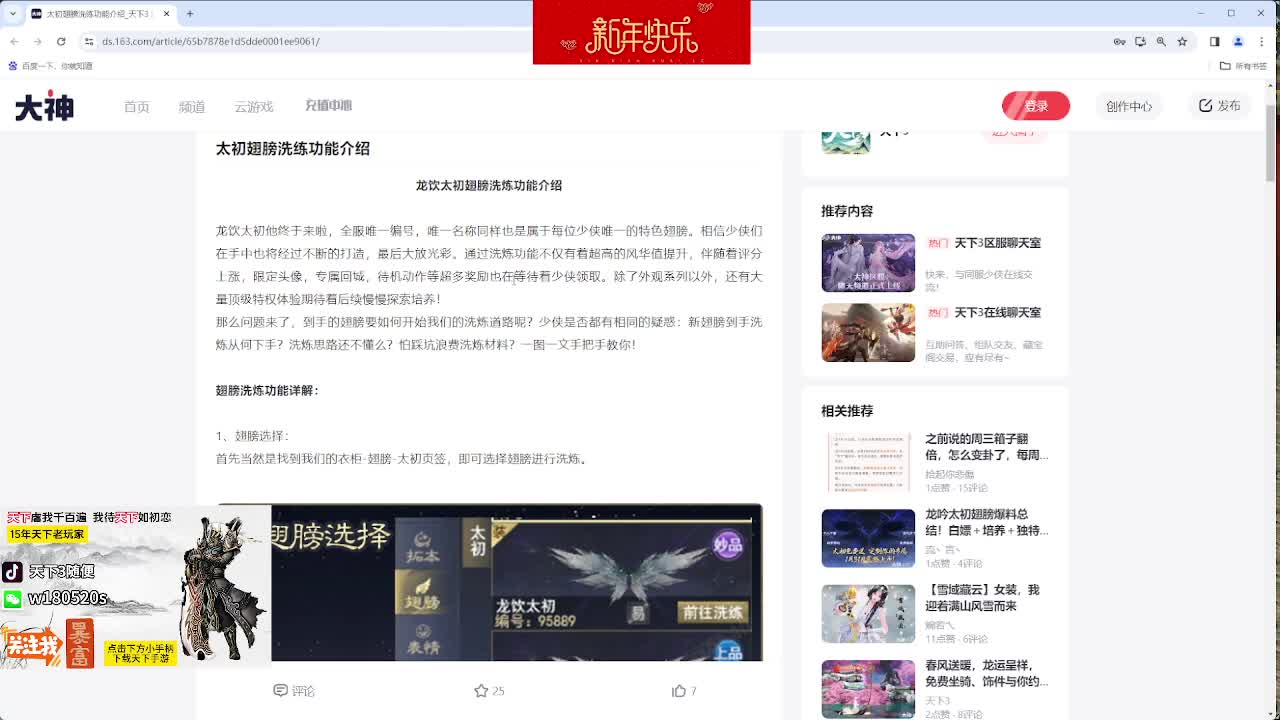This screenshot has width=1280, height=720.
Task: Go to the 首页 navigation item
Action: (x=137, y=106)
